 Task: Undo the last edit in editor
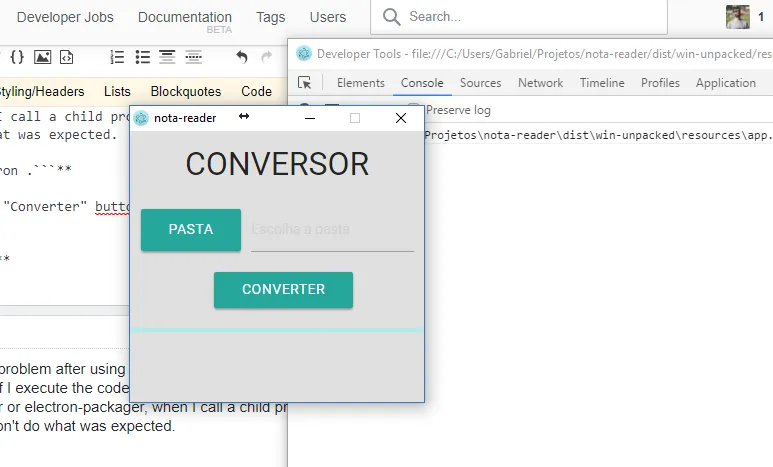tap(242, 57)
